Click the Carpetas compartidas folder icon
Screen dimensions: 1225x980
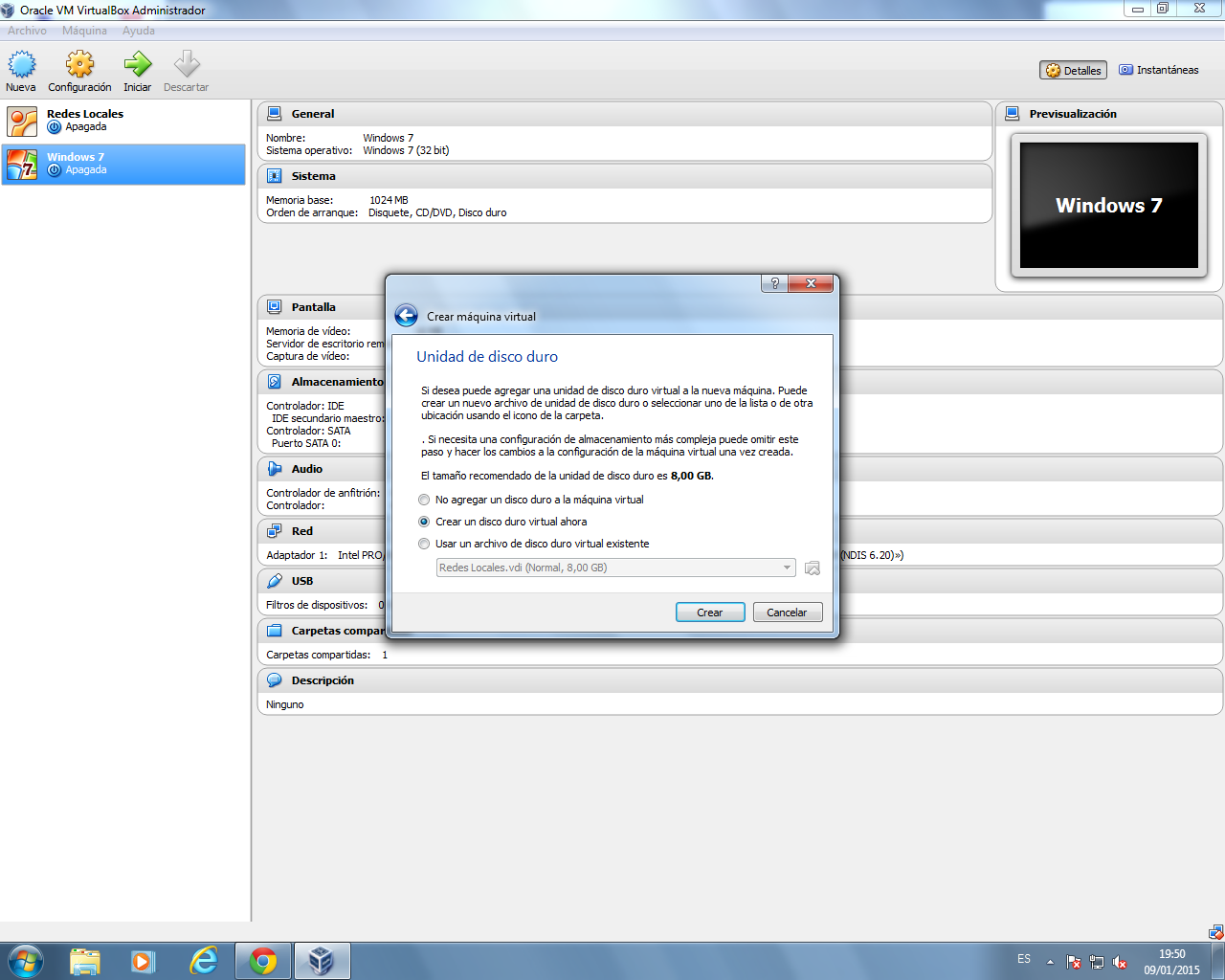(x=275, y=631)
